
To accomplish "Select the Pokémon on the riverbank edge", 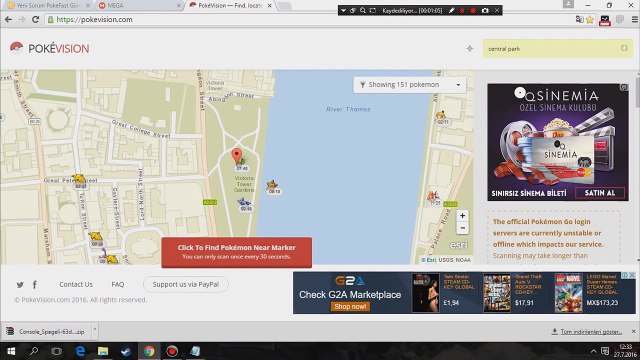I will (x=272, y=185).
